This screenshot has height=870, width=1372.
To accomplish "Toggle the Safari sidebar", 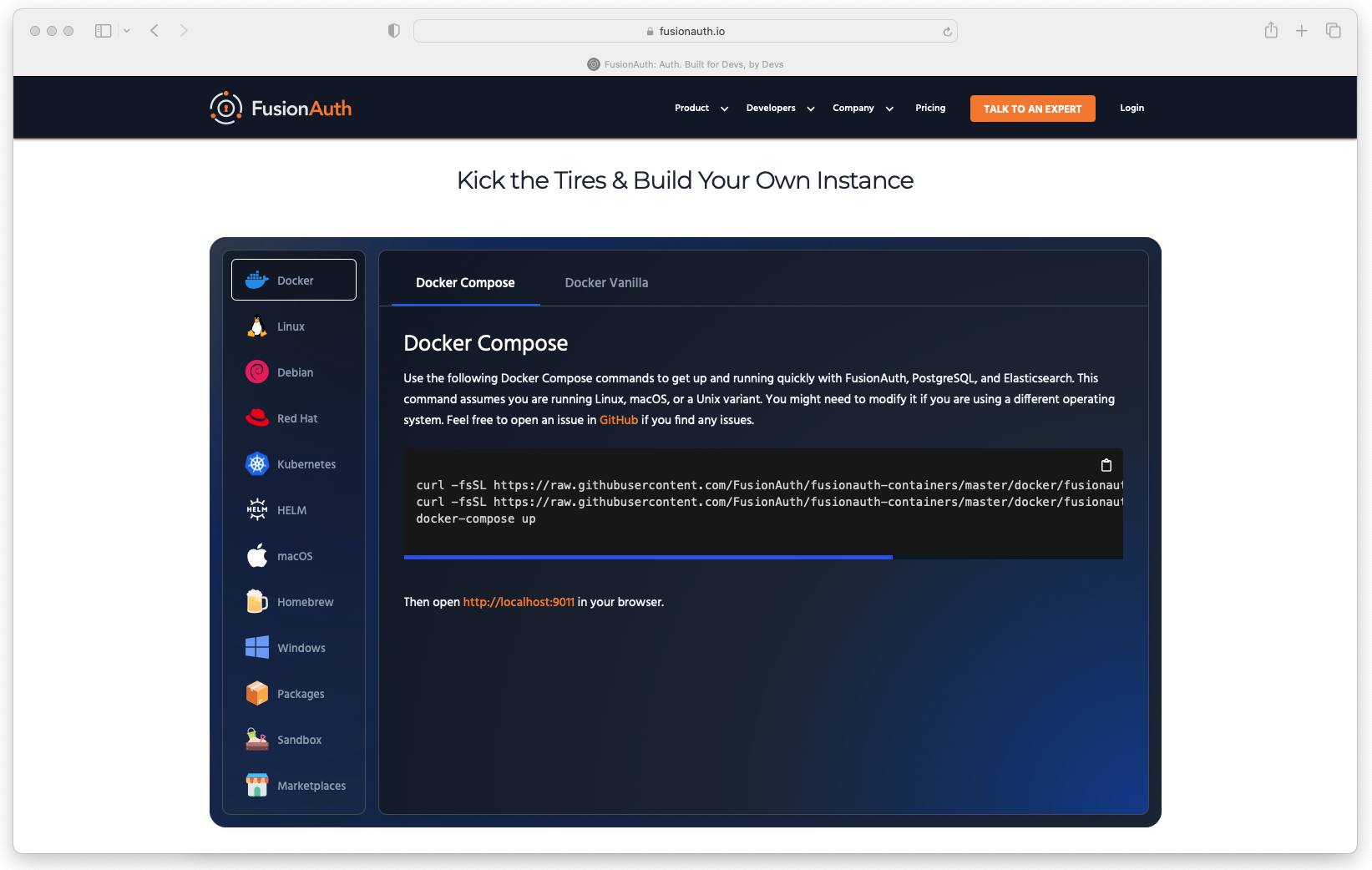I will pos(103,31).
